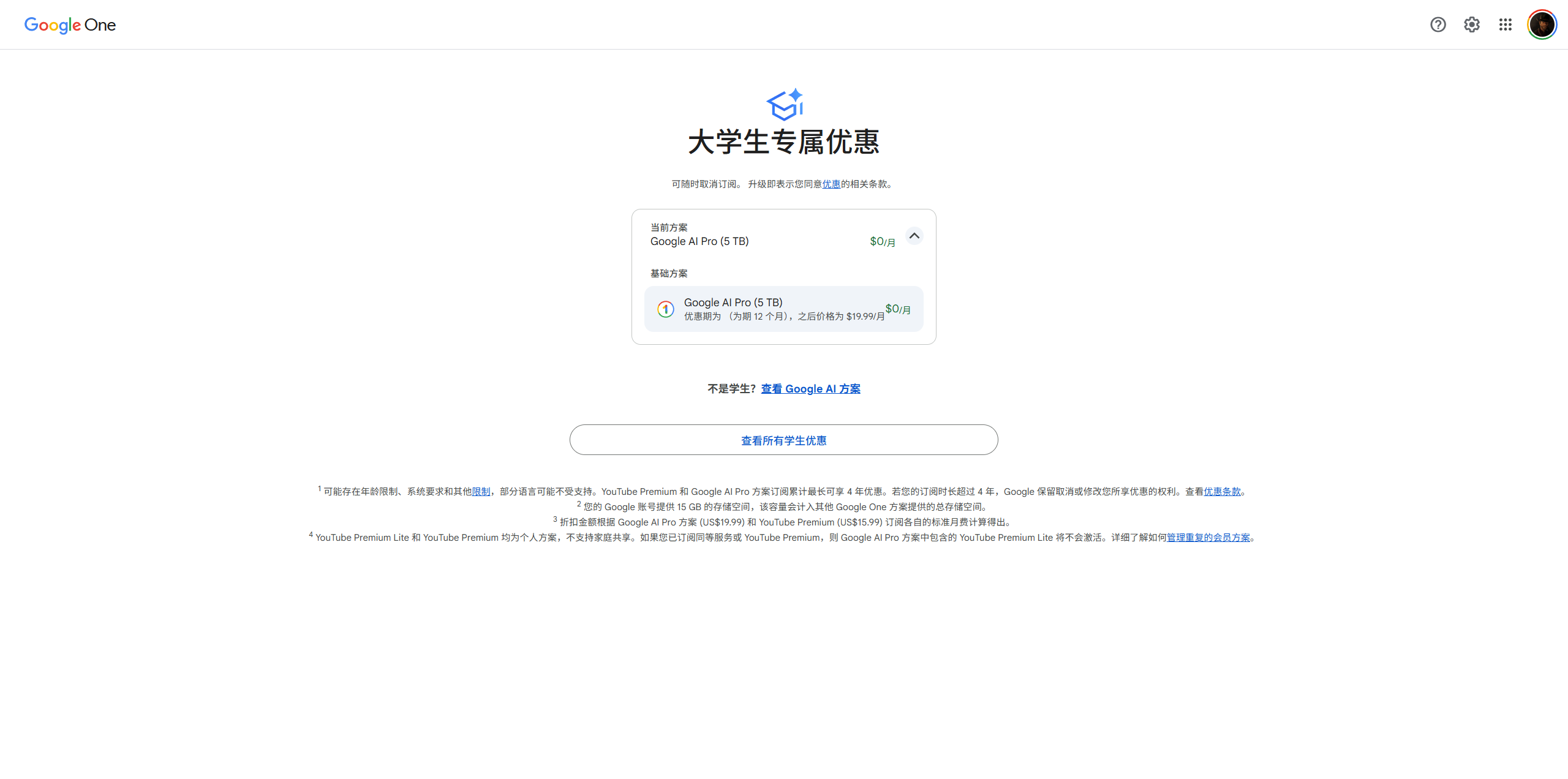This screenshot has width=1568, height=779.
Task: Click the $0/月 price in base plan card
Action: click(x=898, y=309)
